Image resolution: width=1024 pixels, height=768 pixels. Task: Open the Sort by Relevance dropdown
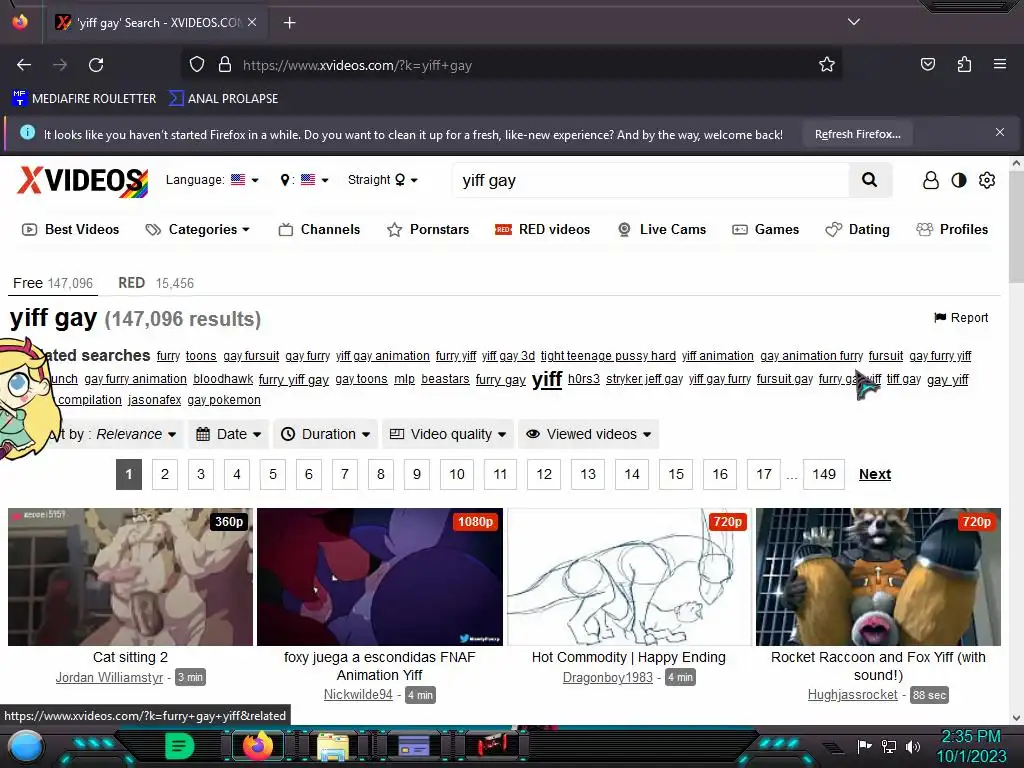(114, 434)
